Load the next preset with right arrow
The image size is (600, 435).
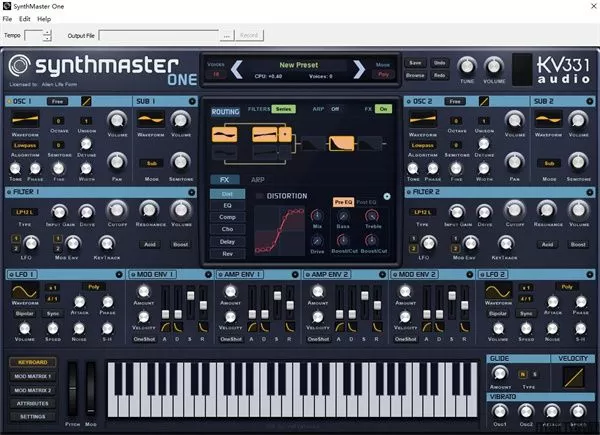359,69
